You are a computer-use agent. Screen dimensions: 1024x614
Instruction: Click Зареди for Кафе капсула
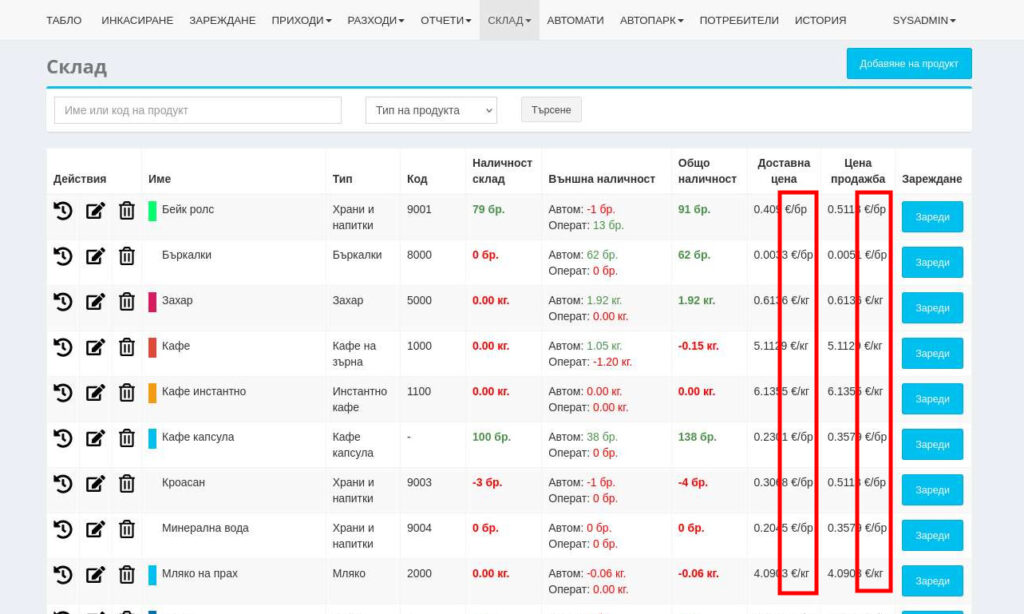click(932, 444)
